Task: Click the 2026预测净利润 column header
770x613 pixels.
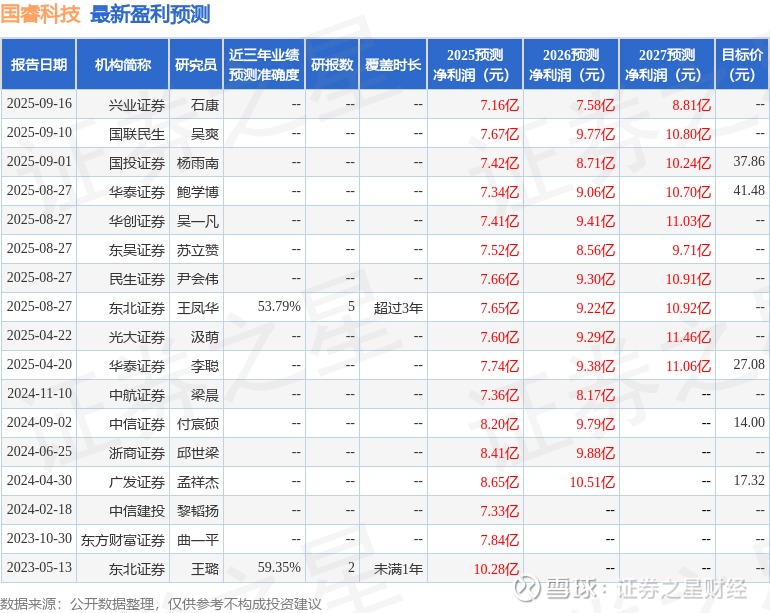Action: point(571,64)
